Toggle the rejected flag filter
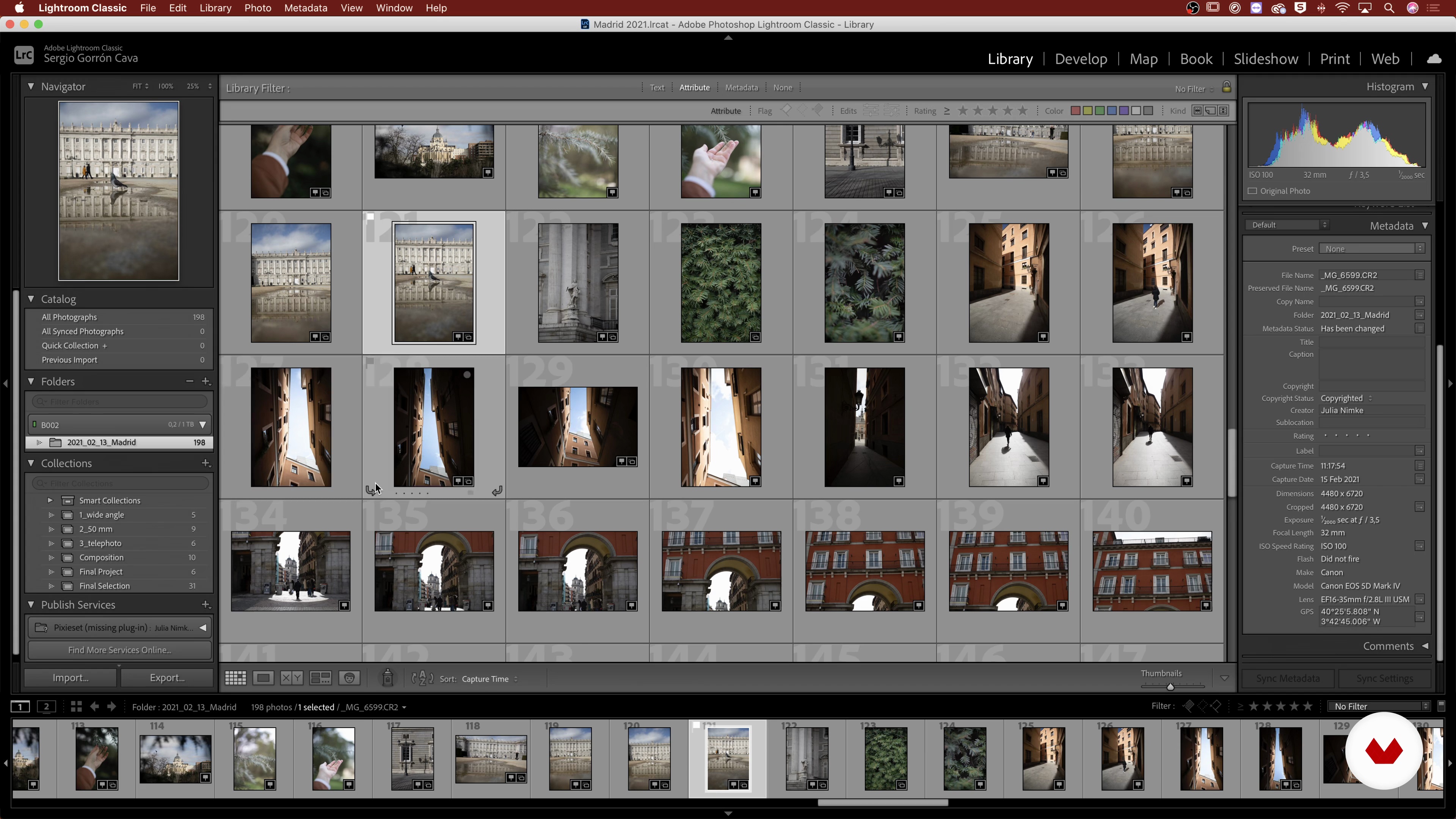Screen dimensions: 1456x819 click(817, 110)
